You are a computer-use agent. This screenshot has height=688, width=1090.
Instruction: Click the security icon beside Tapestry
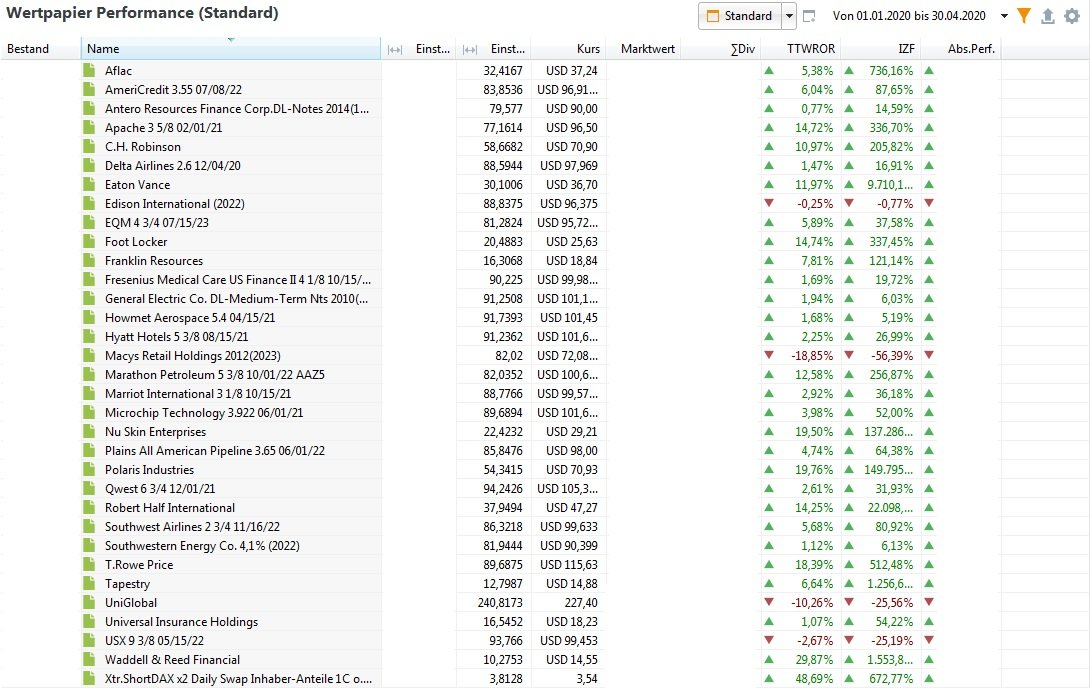tap(89, 583)
